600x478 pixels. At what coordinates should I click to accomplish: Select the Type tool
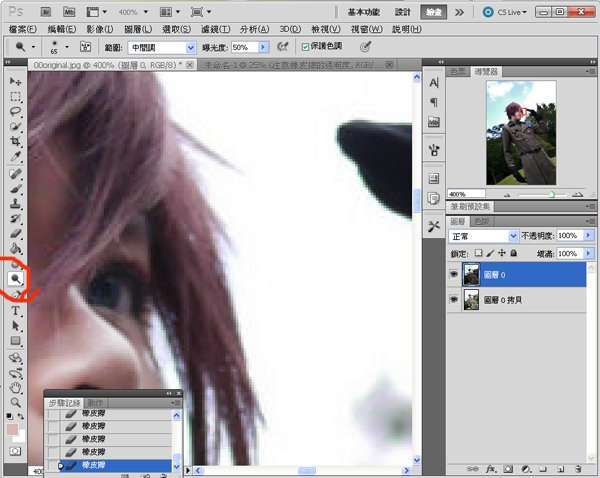15,310
